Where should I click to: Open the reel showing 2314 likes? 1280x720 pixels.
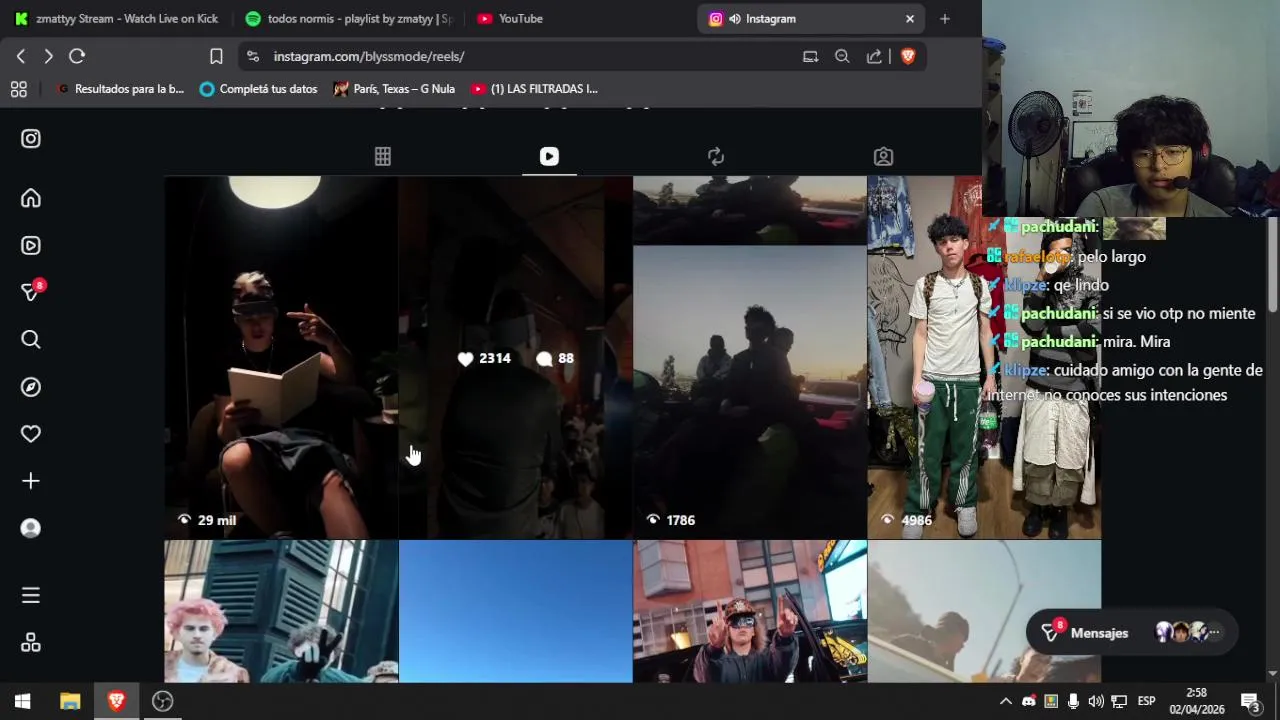515,357
